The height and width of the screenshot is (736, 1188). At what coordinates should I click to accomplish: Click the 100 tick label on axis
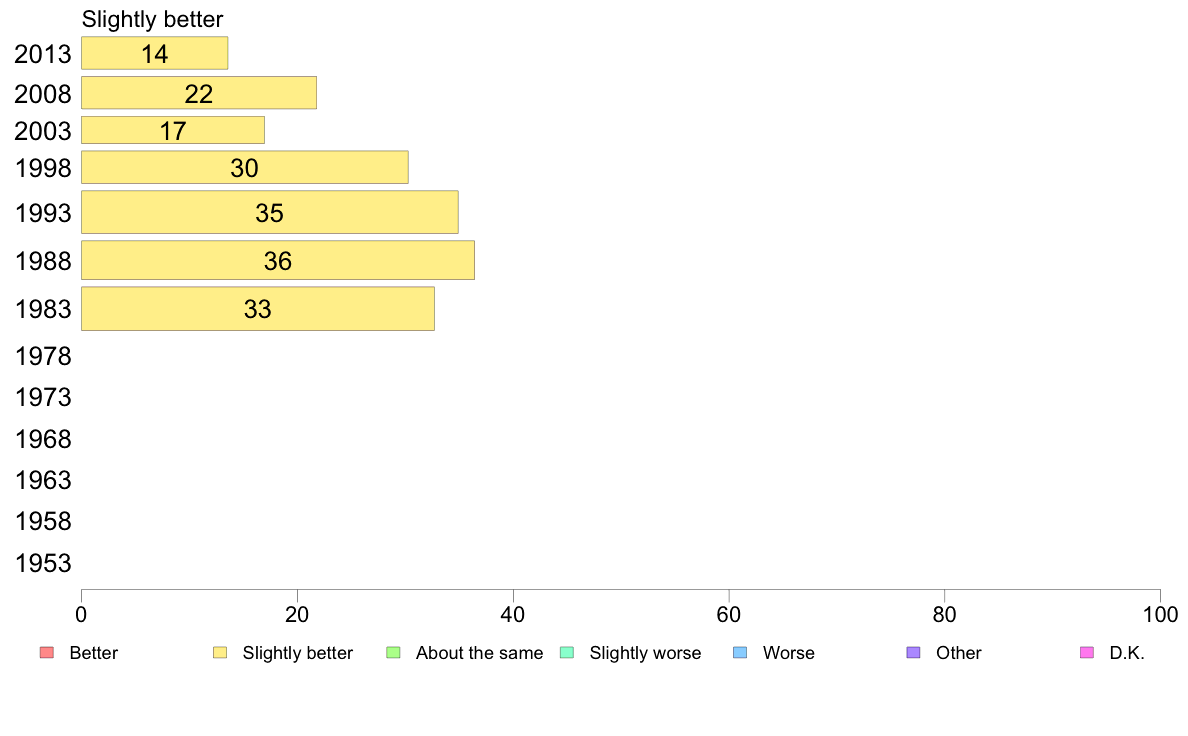1160,615
